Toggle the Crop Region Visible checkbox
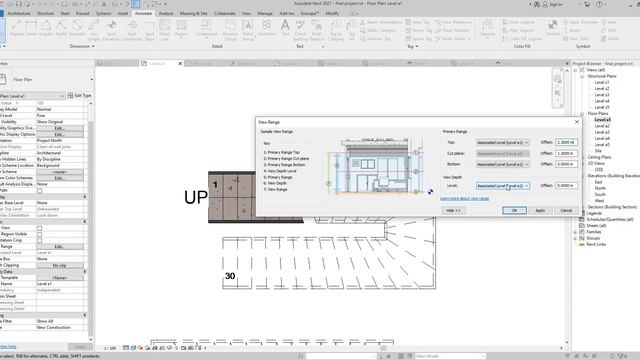Image resolution: width=640 pixels, height=360 pixels. 40,234
